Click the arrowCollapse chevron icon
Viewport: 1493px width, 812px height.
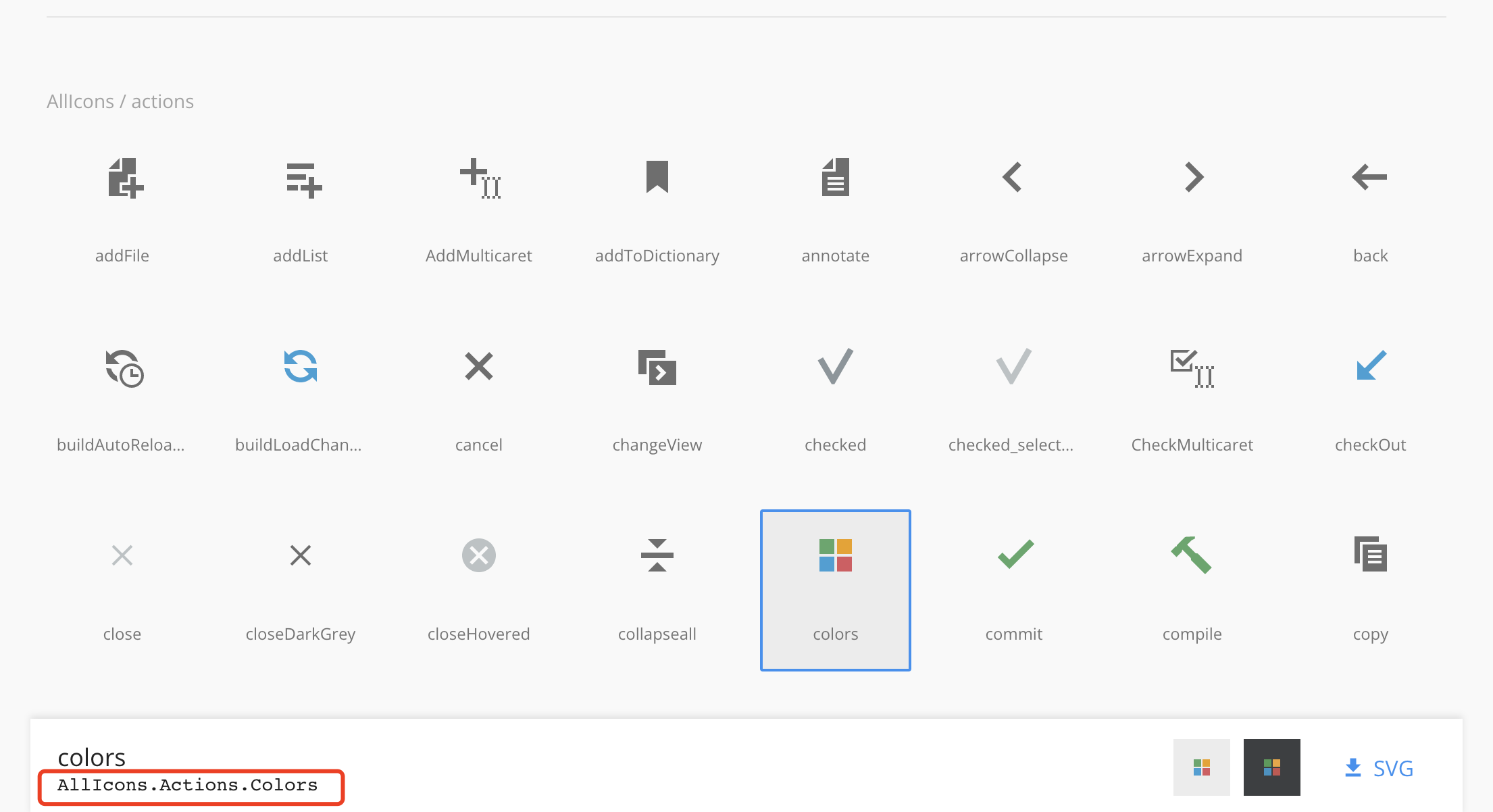tap(1012, 177)
